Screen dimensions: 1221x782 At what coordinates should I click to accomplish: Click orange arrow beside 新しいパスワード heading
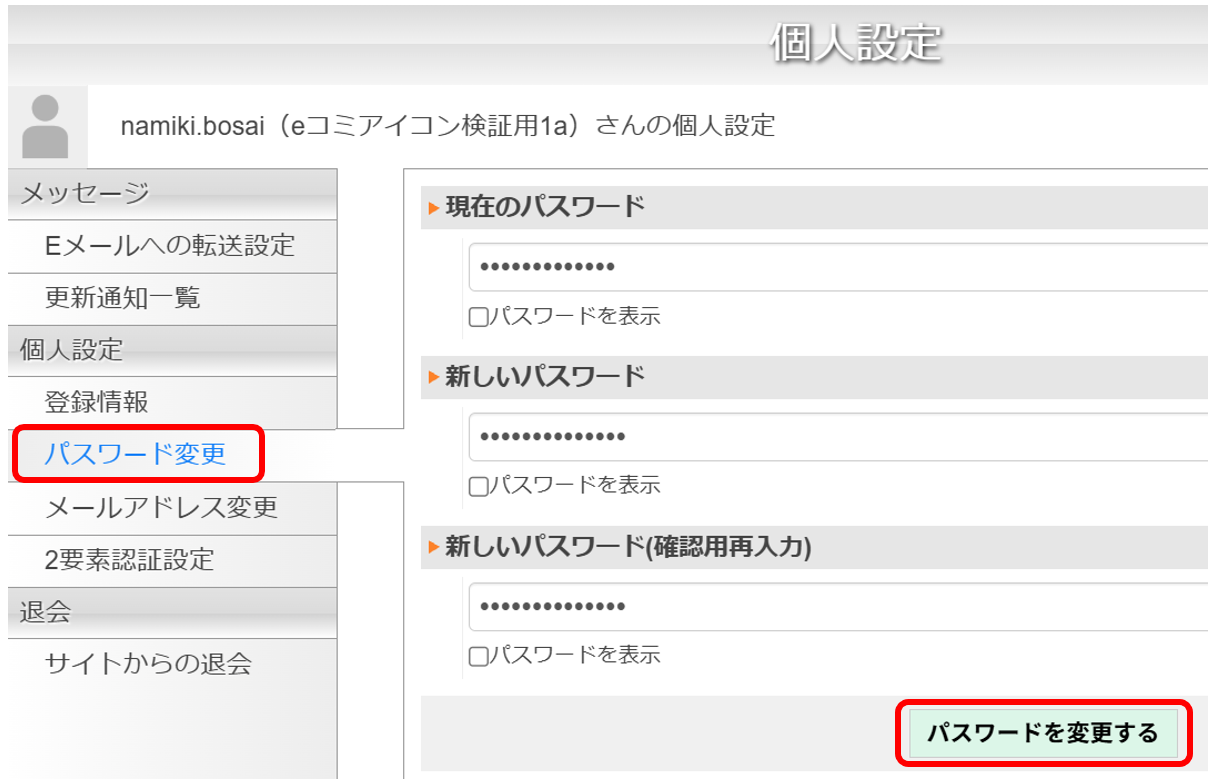click(x=434, y=377)
